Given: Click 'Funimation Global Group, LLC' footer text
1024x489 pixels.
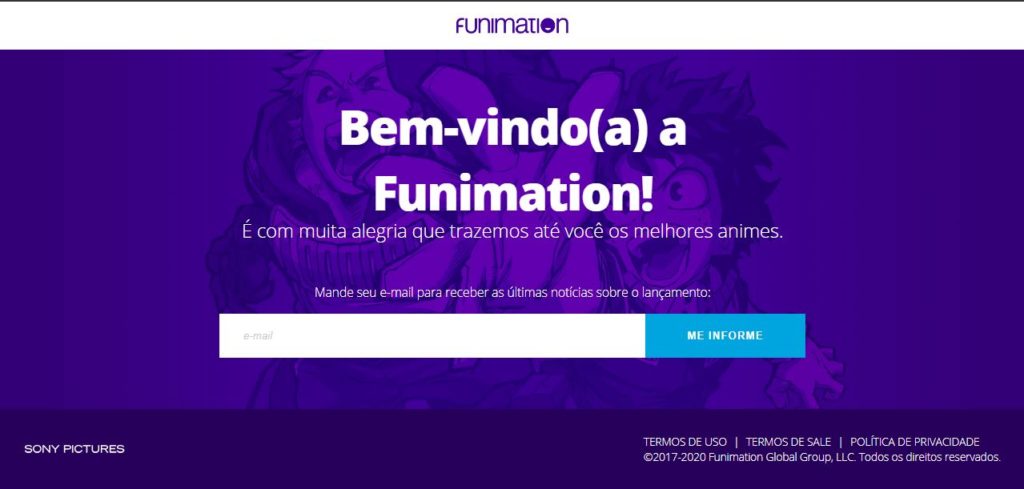Looking at the screenshot, I should [782, 457].
